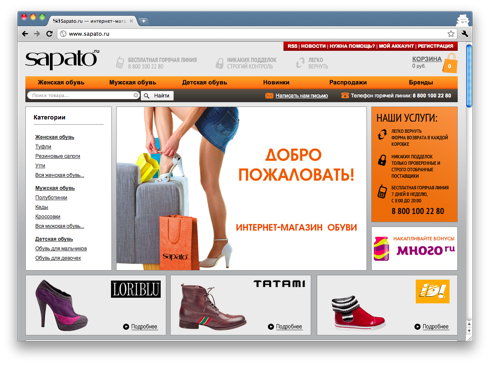The width and height of the screenshot is (490, 365).
Task: Open Вся женская обувь... sidebar link
Action: click(60, 175)
